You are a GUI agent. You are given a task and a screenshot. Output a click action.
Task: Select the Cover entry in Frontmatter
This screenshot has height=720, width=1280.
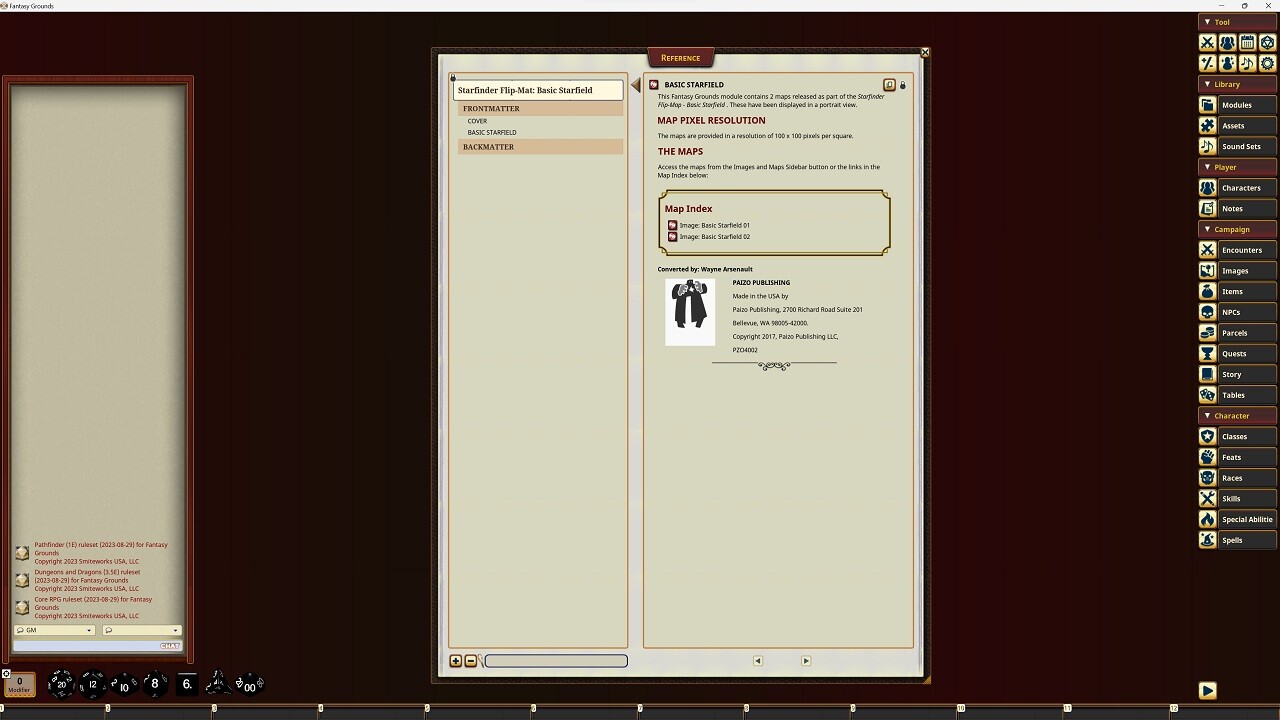[477, 120]
